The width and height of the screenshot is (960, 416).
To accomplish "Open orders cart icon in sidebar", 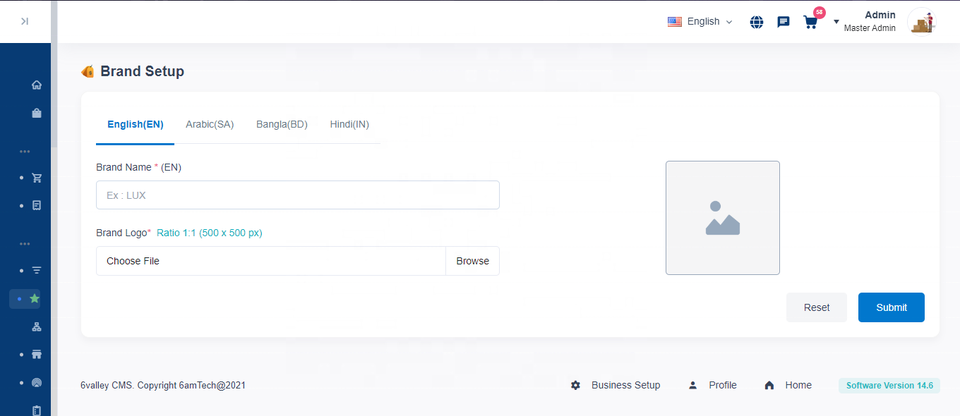I will [37, 178].
